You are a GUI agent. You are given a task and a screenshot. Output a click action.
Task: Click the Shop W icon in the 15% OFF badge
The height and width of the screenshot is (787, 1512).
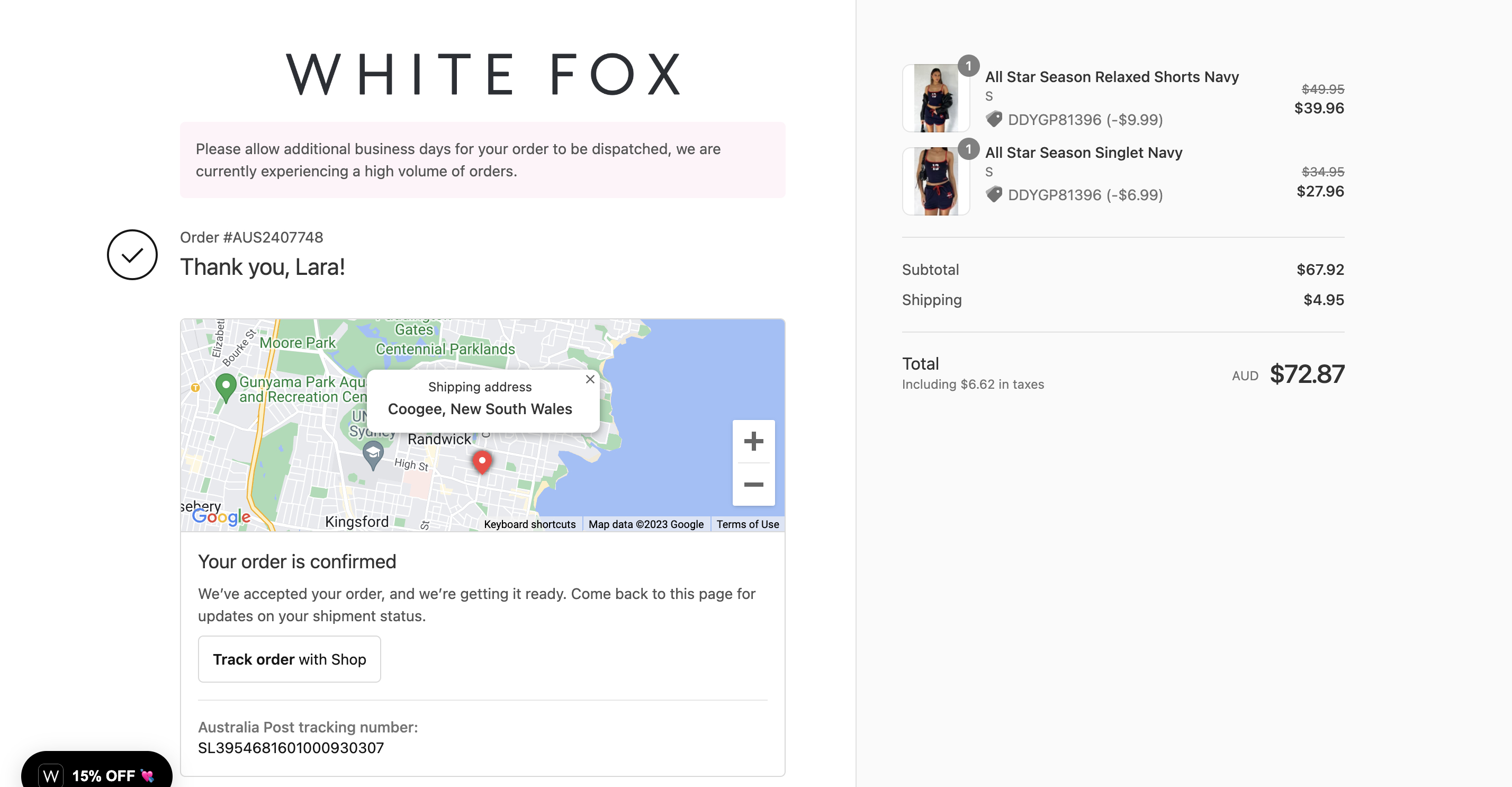[x=52, y=775]
